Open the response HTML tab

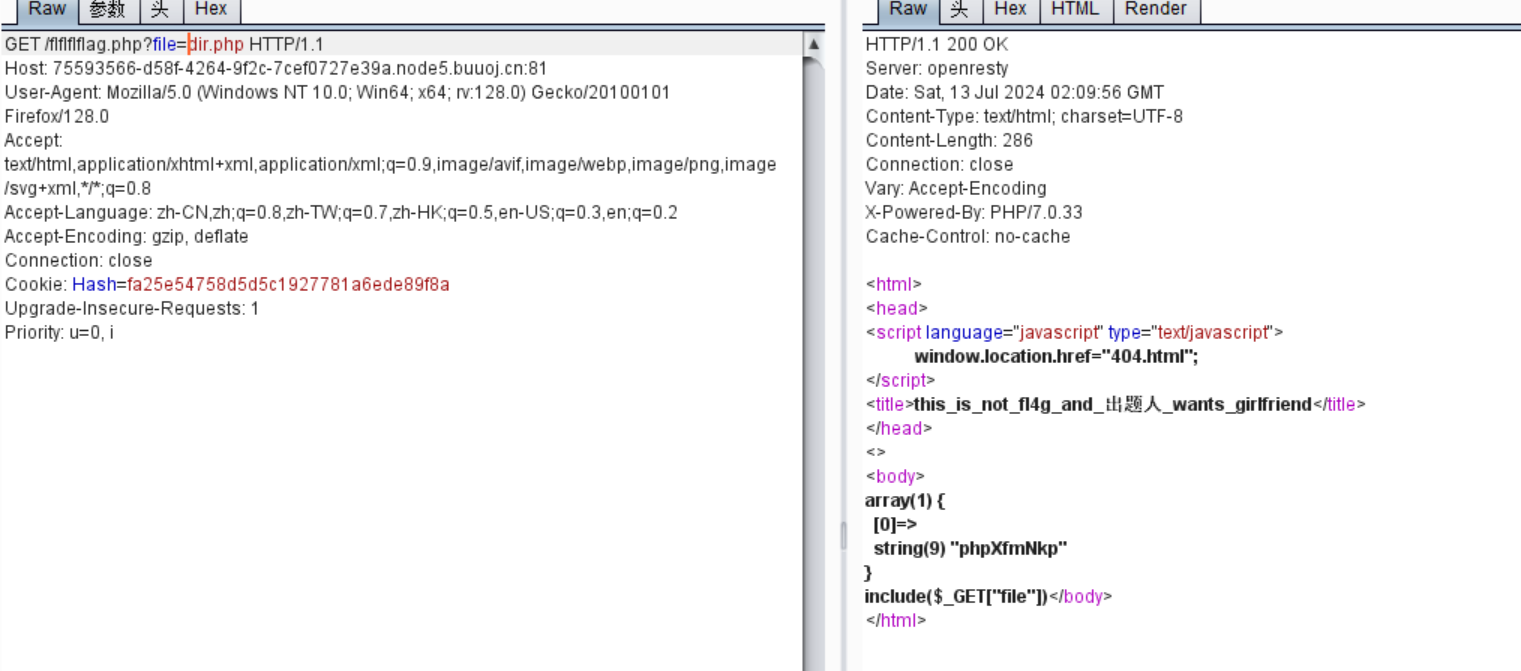(1075, 9)
